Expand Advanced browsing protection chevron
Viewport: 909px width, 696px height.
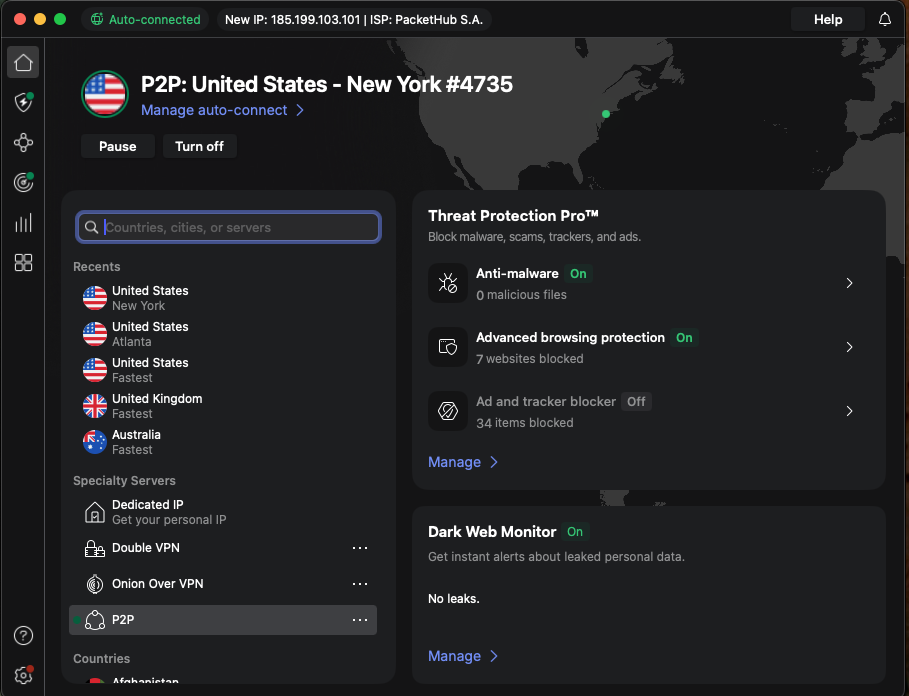click(849, 347)
